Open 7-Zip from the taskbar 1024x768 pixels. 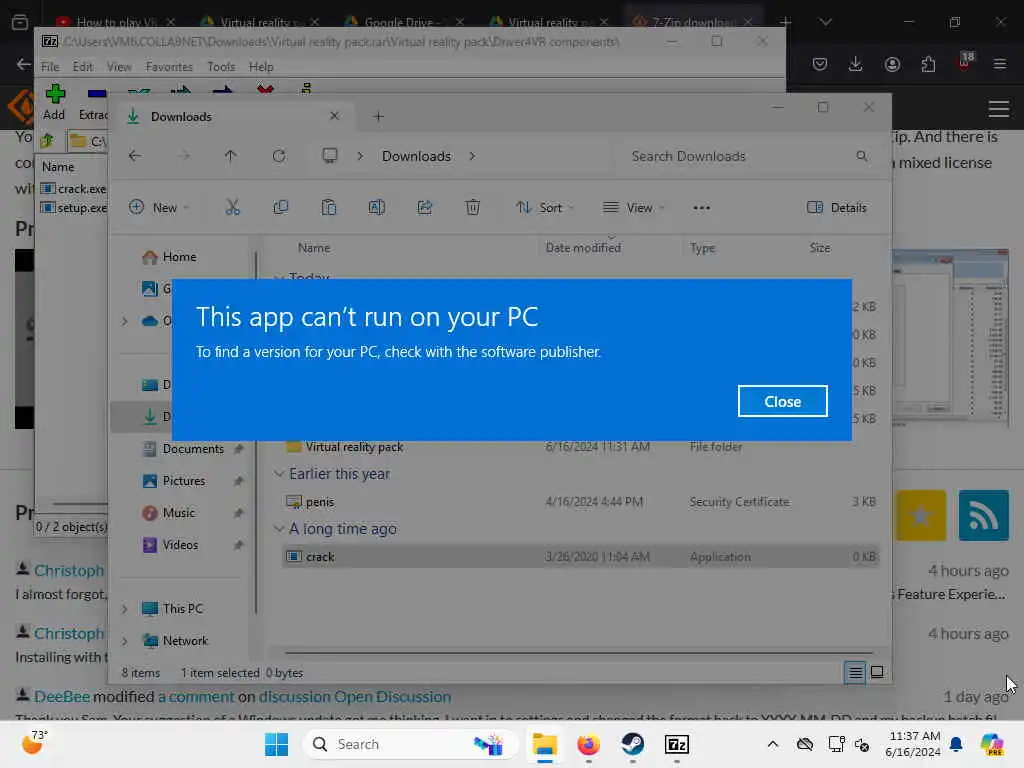tap(677, 744)
